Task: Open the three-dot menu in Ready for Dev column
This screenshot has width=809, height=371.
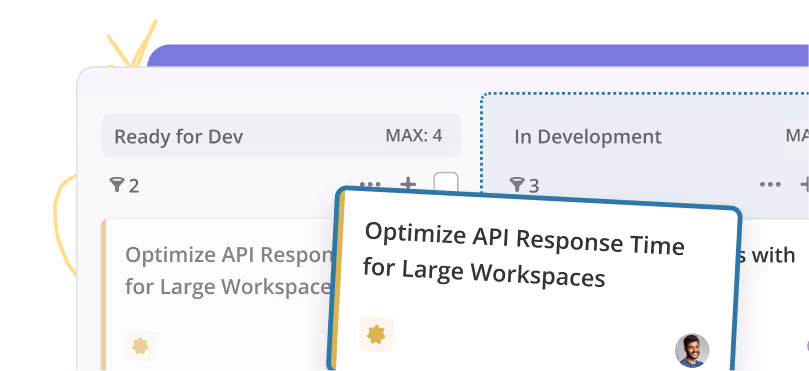Action: (370, 183)
